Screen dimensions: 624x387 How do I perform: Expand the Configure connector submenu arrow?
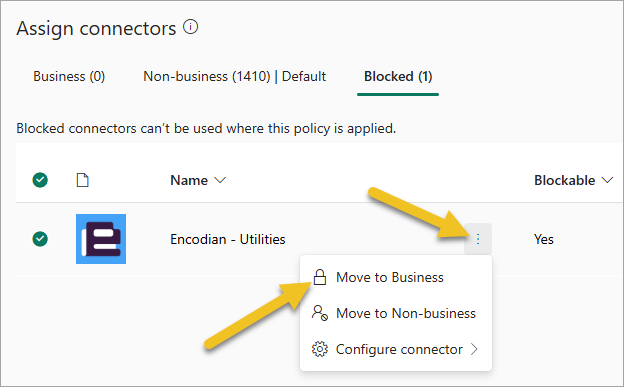474,349
